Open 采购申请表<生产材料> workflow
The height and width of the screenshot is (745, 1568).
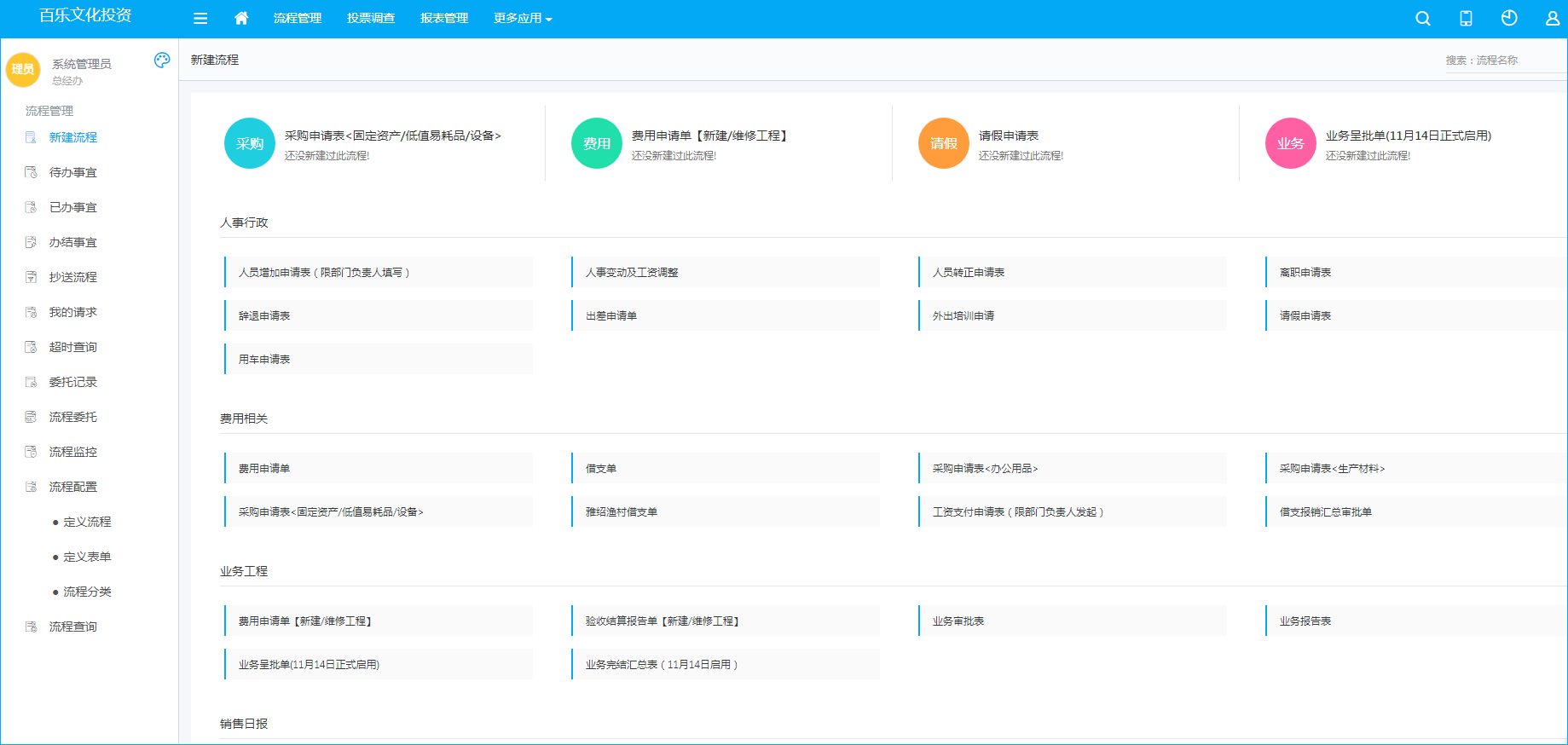pos(1416,468)
